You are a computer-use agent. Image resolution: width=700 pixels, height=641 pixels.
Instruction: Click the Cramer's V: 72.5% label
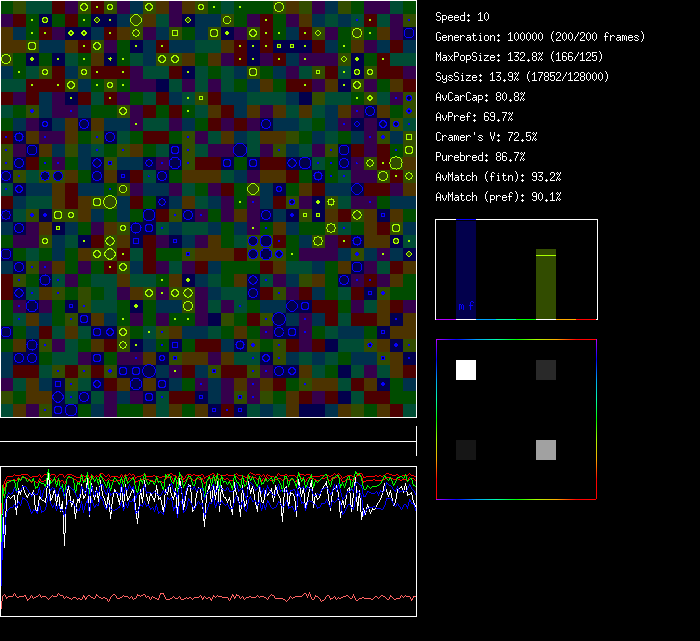coord(486,137)
